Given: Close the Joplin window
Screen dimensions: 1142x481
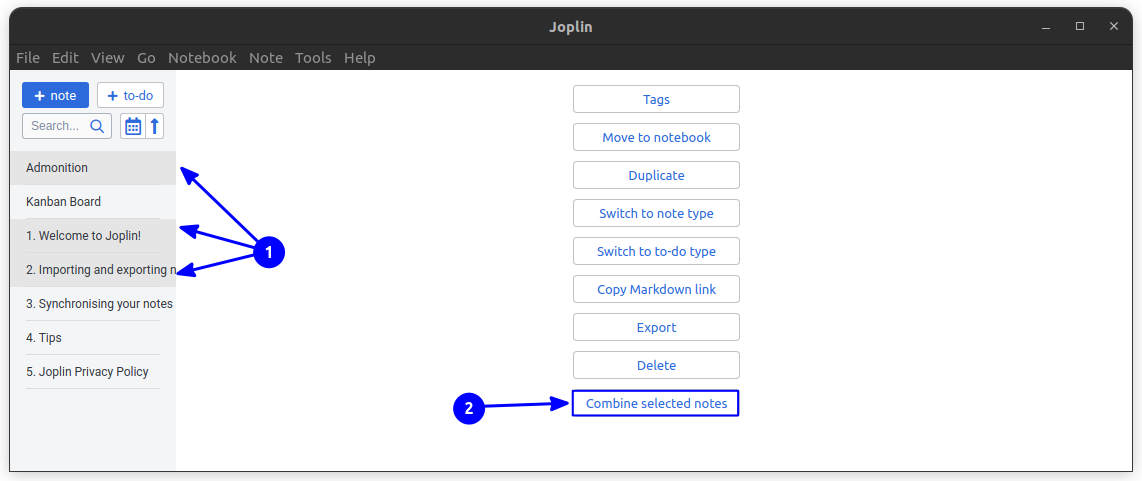Looking at the screenshot, I should [1114, 26].
